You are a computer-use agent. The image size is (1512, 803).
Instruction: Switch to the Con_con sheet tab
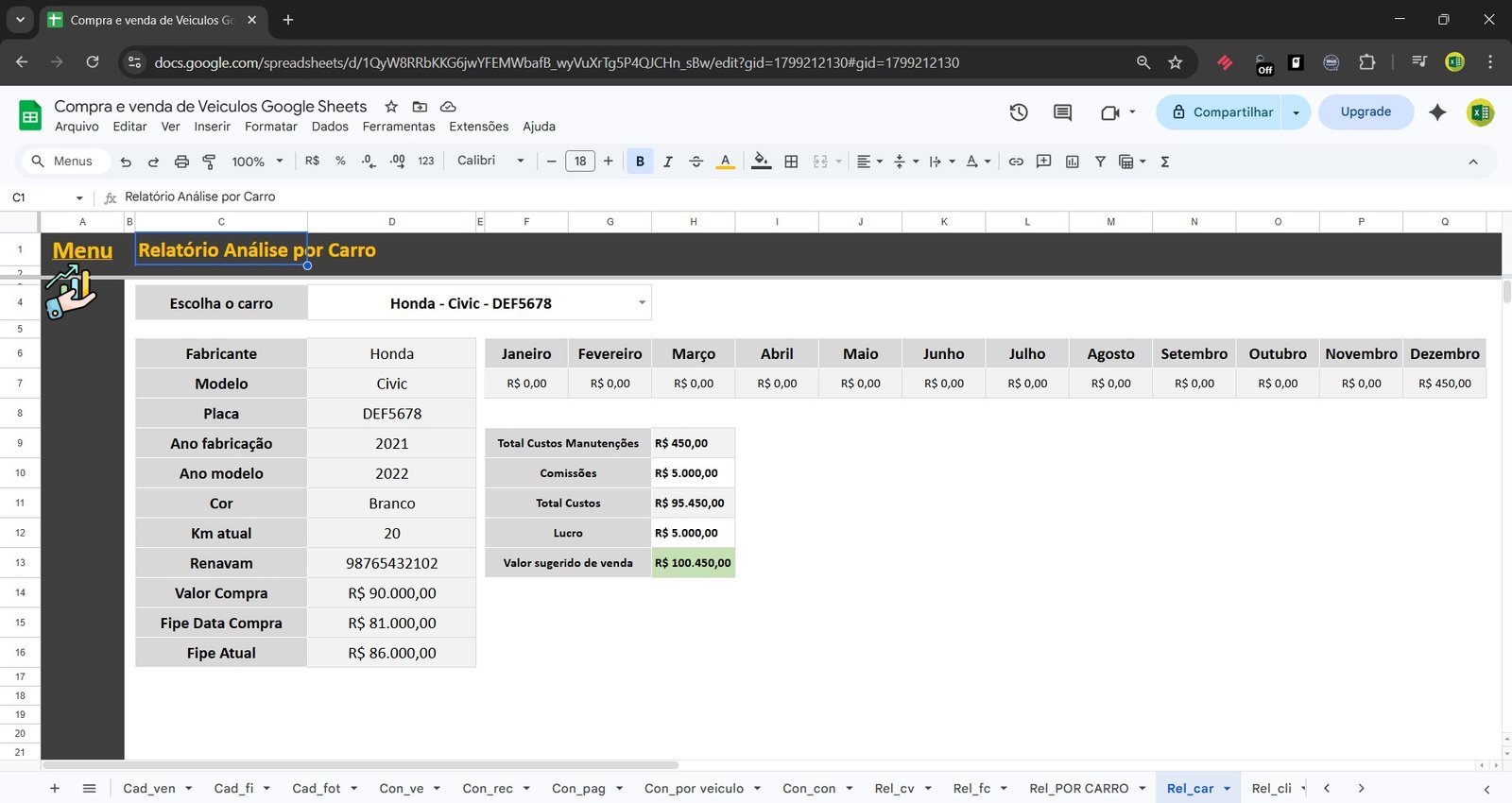tap(809, 788)
